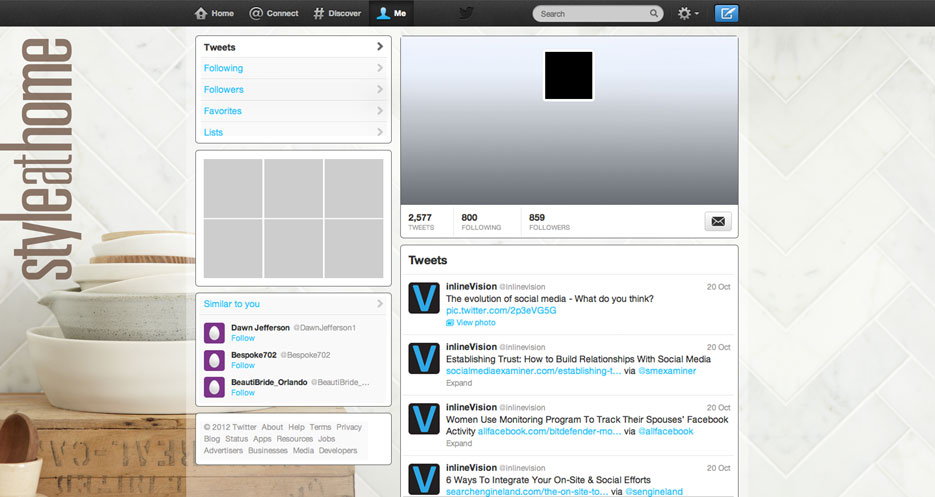Click the Twitter bird logo in navbar

click(466, 13)
